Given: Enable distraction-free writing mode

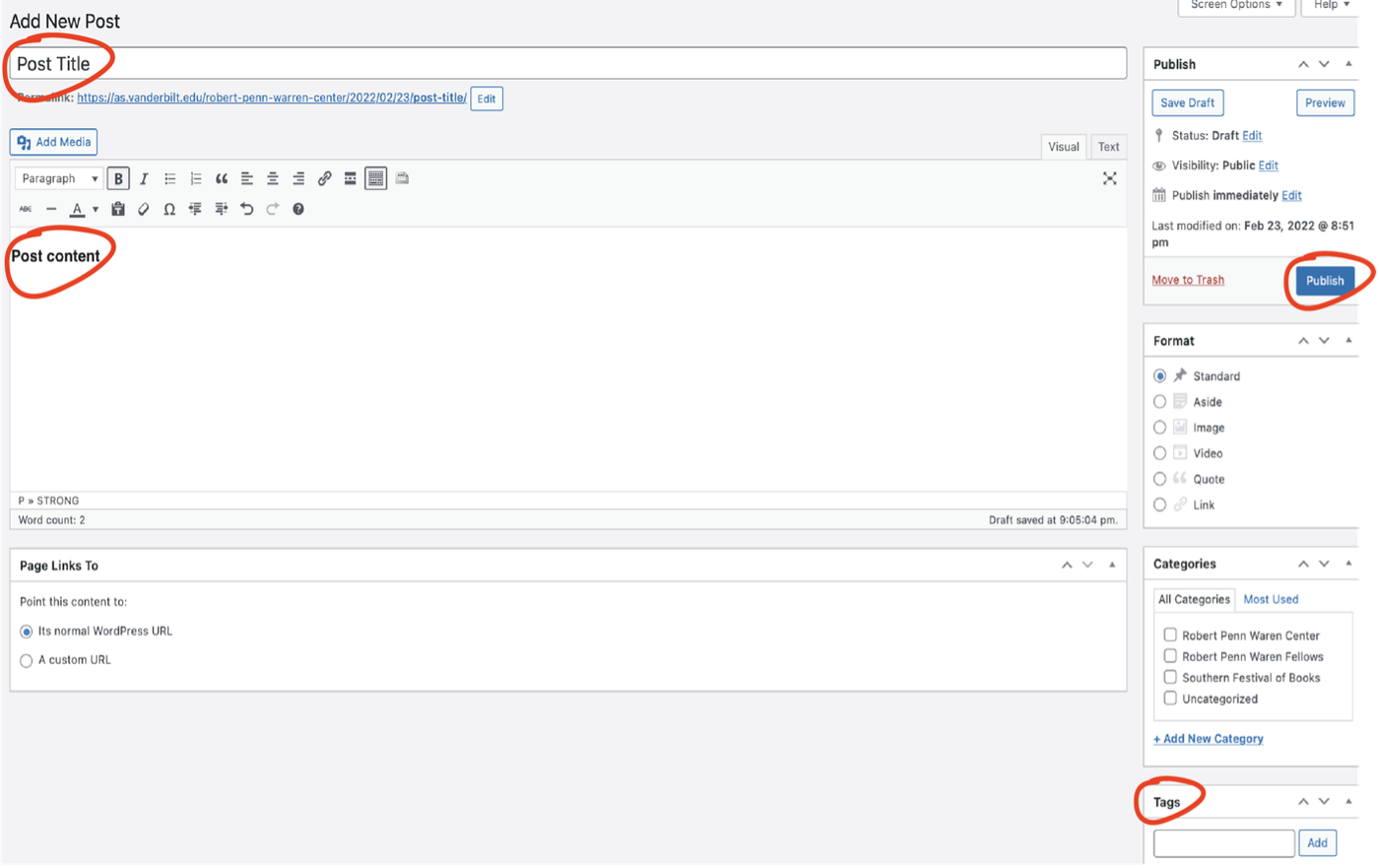Looking at the screenshot, I should [x=1110, y=179].
